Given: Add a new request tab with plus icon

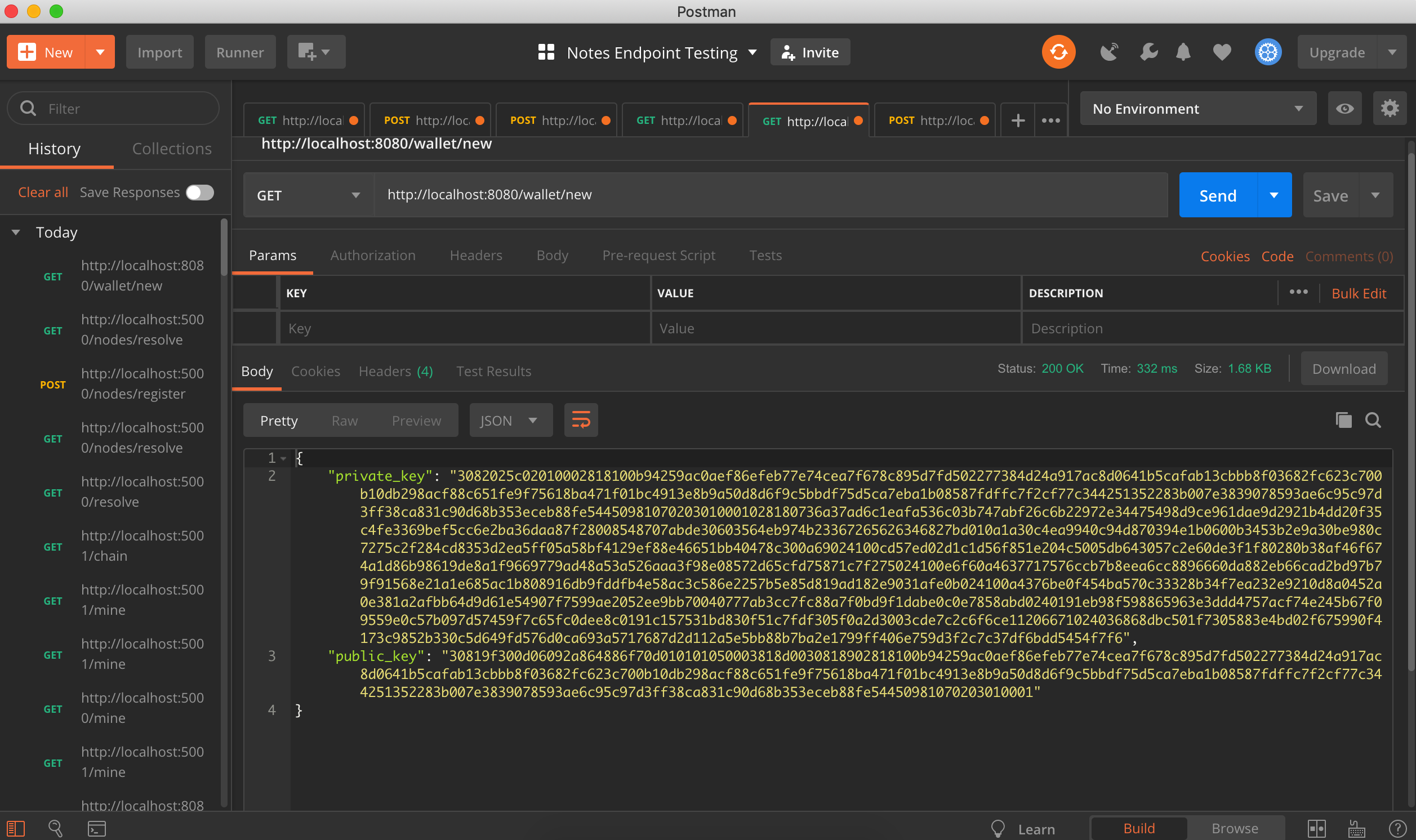Looking at the screenshot, I should [1017, 120].
